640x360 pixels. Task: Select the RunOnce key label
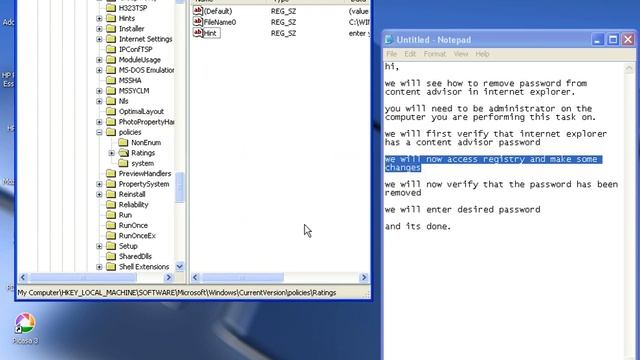pos(133,225)
